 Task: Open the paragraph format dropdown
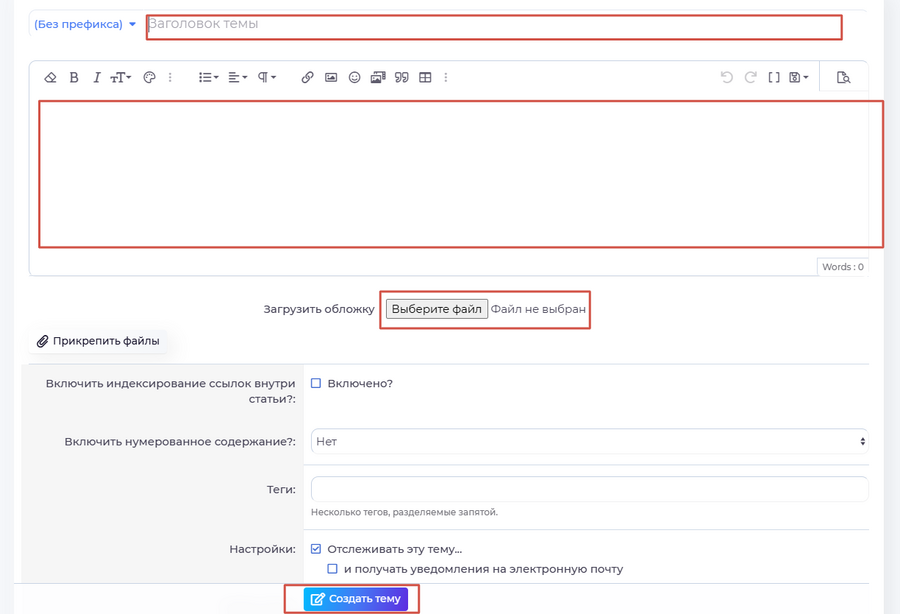click(x=267, y=77)
